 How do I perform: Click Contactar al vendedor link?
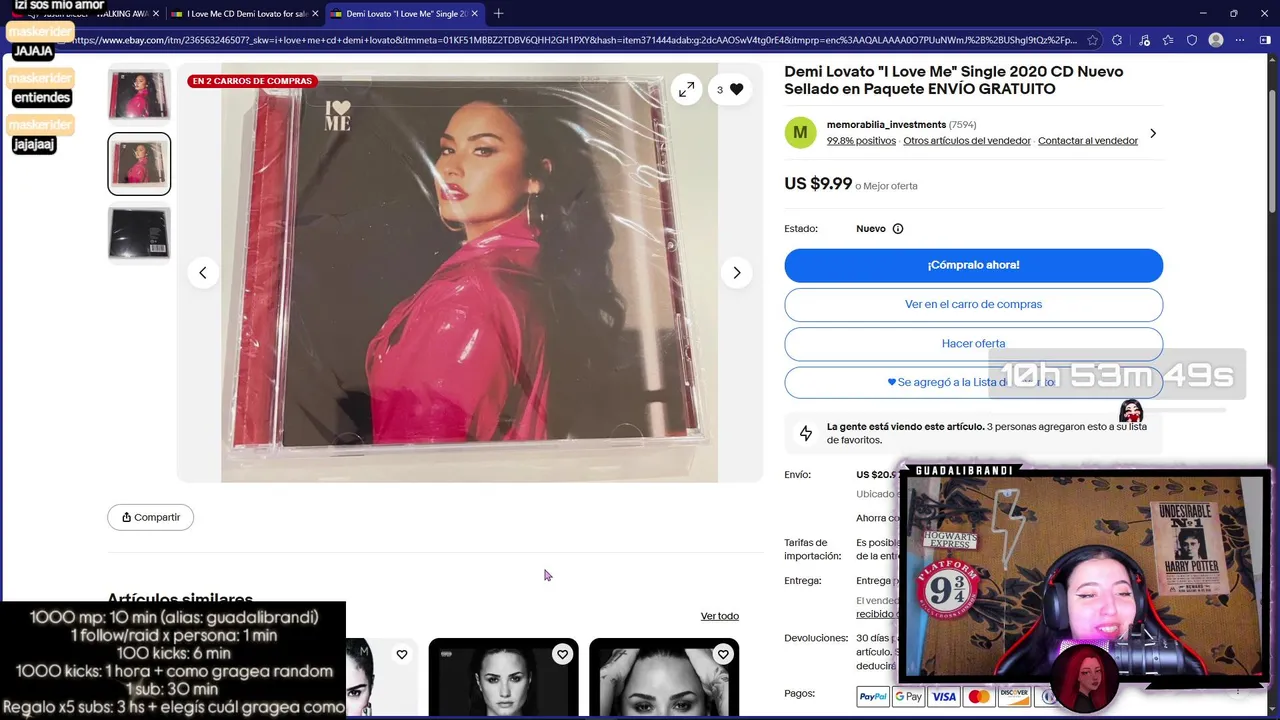pos(1088,141)
